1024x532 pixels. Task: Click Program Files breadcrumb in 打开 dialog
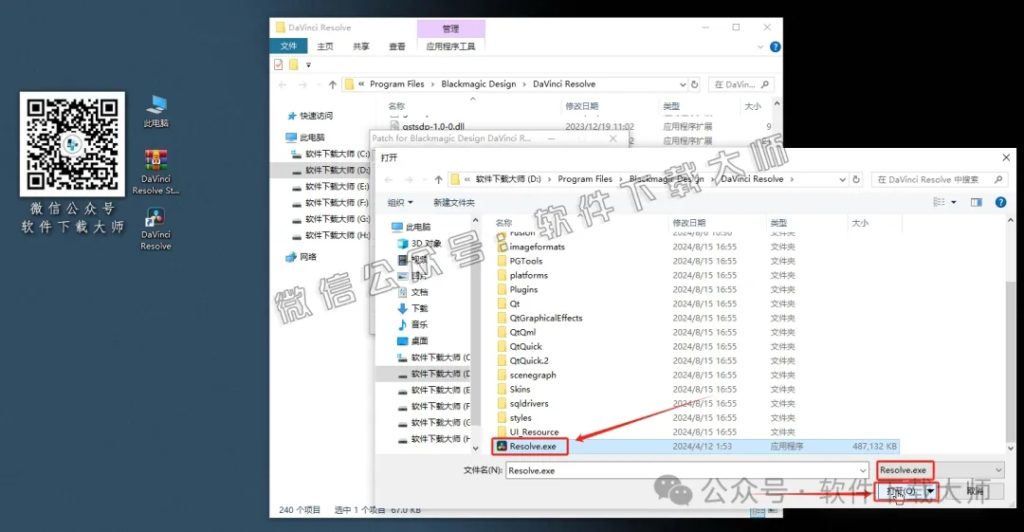pyautogui.click(x=584, y=180)
